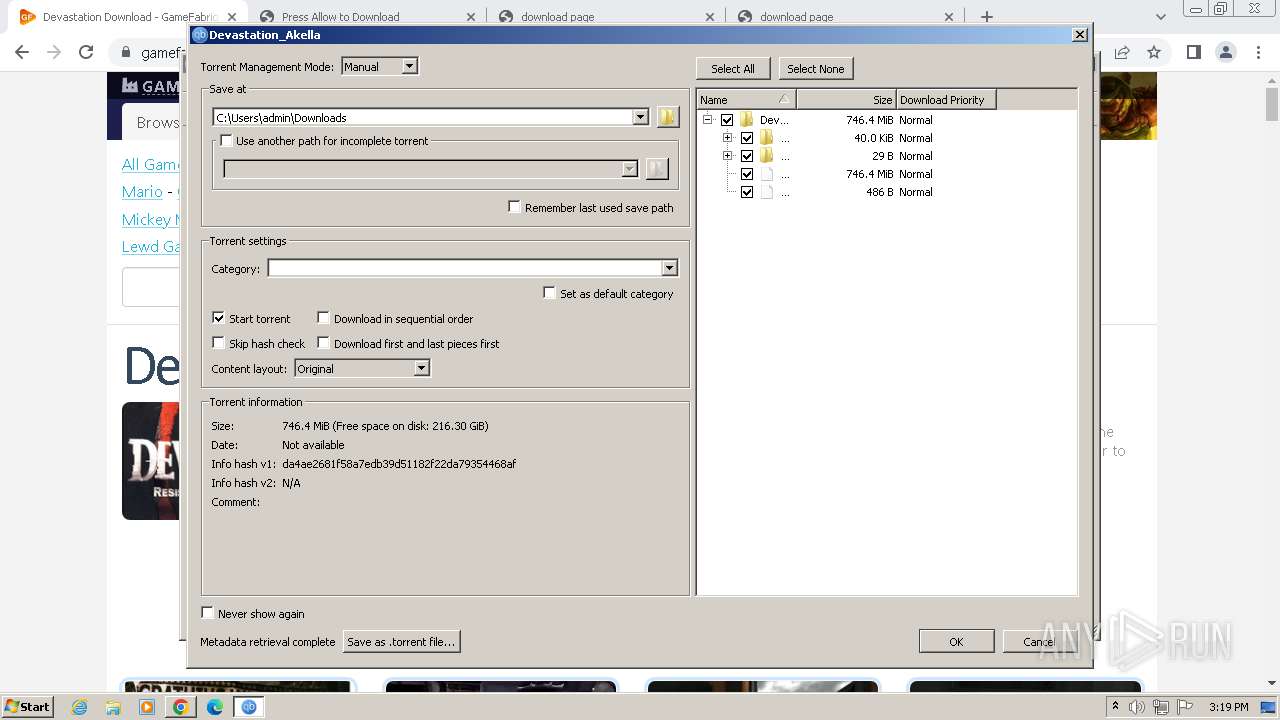Open network icon in system tray

click(1160, 707)
